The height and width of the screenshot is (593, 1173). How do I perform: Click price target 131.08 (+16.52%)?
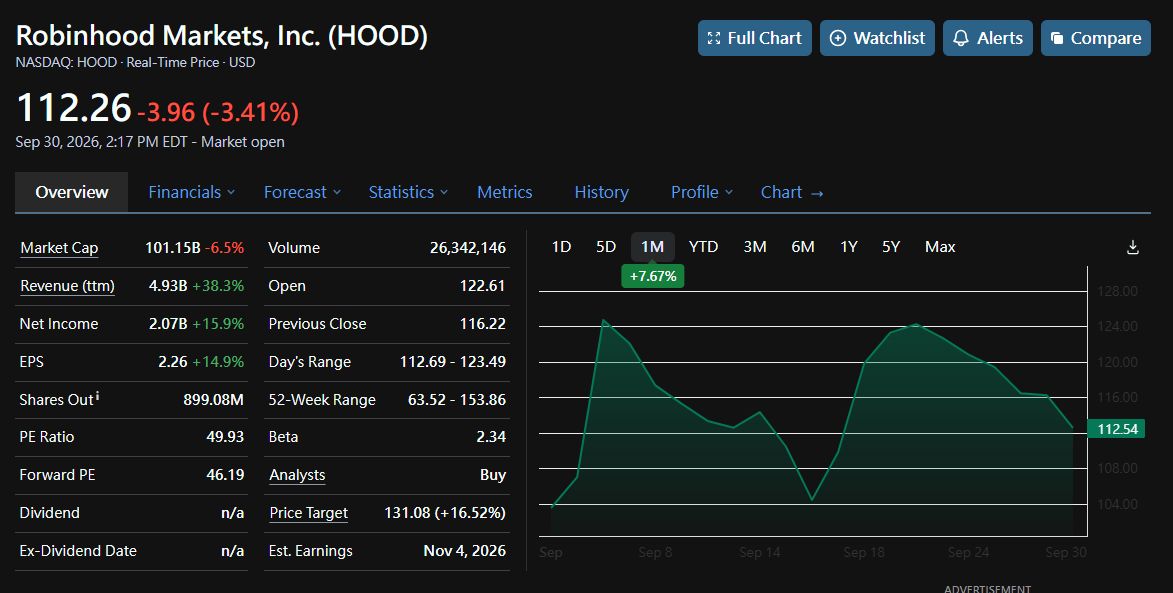click(x=445, y=513)
